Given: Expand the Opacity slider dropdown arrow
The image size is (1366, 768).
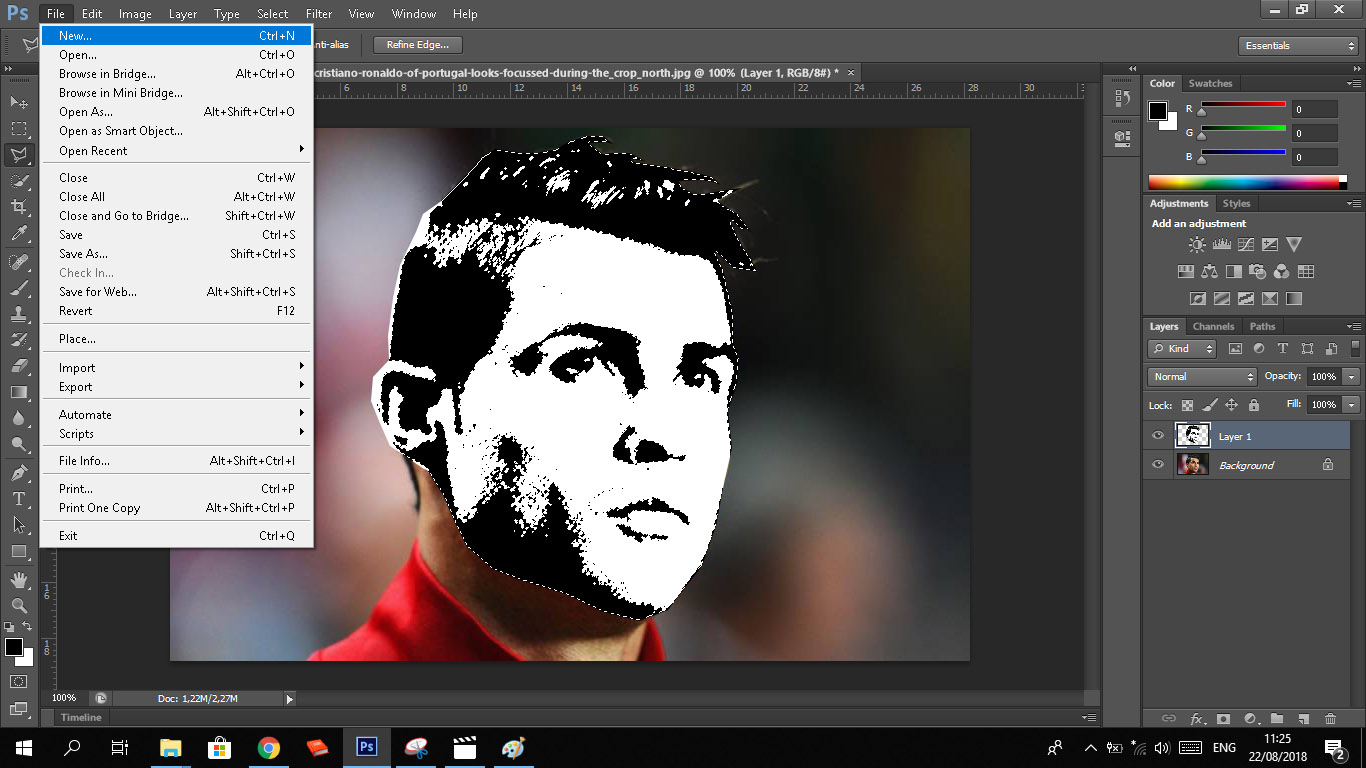Looking at the screenshot, I should click(x=1352, y=377).
